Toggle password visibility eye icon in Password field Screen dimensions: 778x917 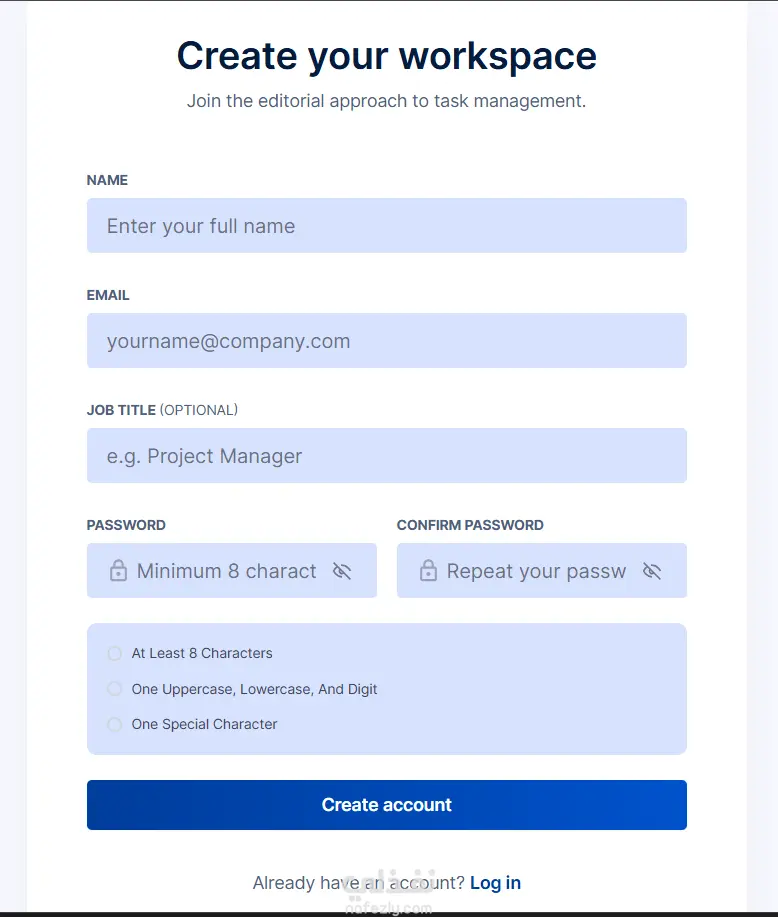pyautogui.click(x=342, y=571)
